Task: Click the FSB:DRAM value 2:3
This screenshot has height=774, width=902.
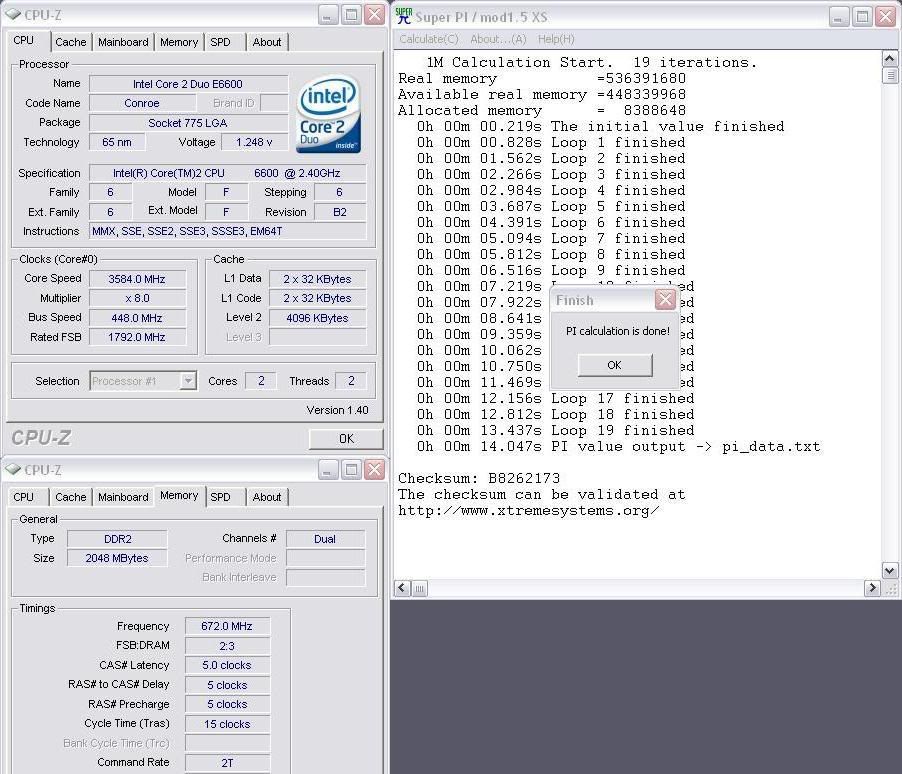Action: tap(227, 646)
